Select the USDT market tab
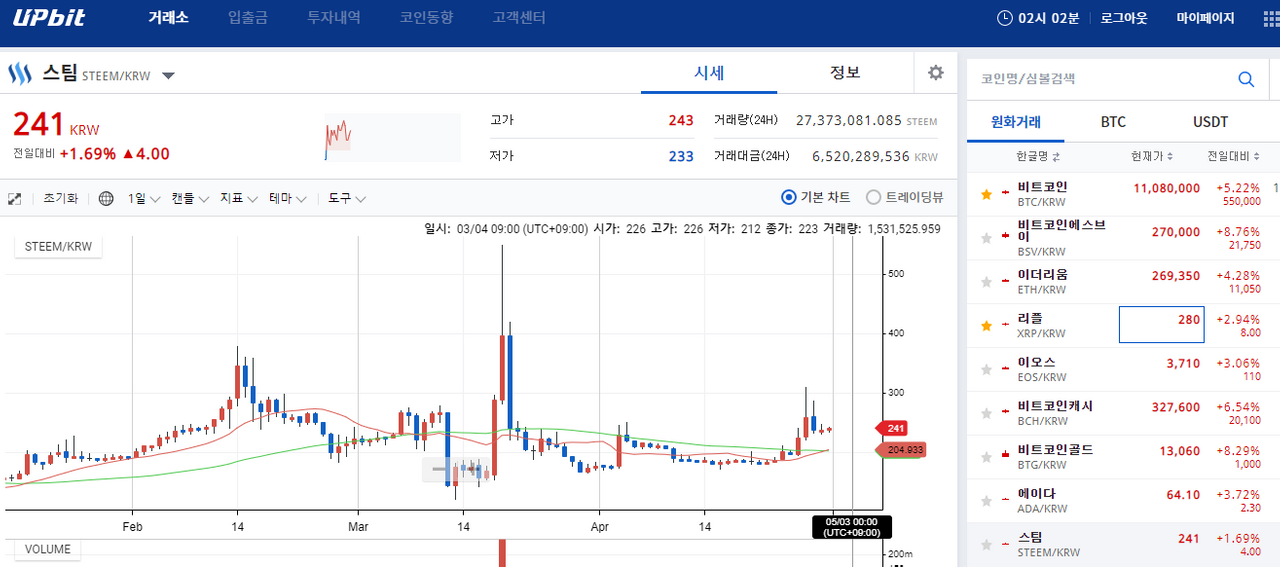 (1210, 122)
